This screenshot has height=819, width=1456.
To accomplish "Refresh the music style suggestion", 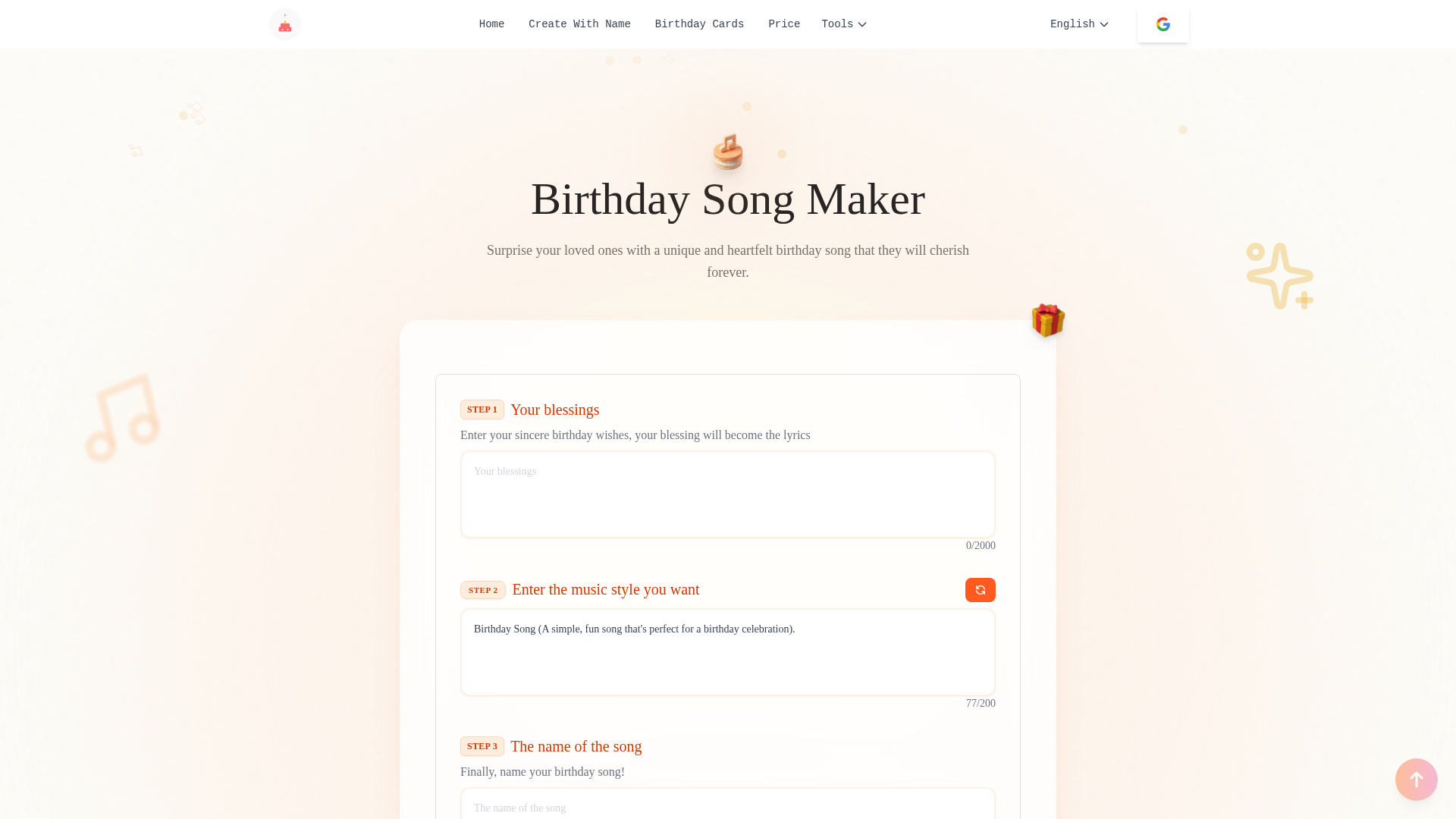I will [x=980, y=590].
